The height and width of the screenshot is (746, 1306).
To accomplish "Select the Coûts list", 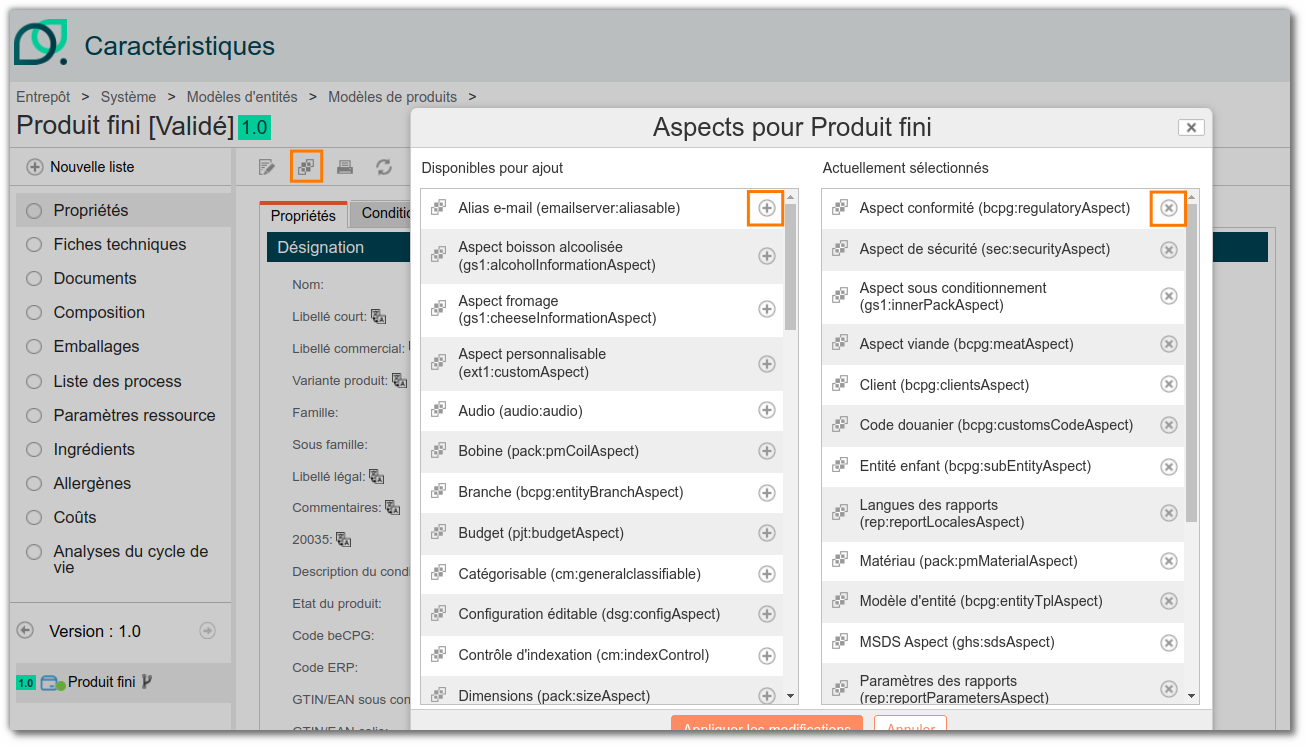I will pos(121,517).
